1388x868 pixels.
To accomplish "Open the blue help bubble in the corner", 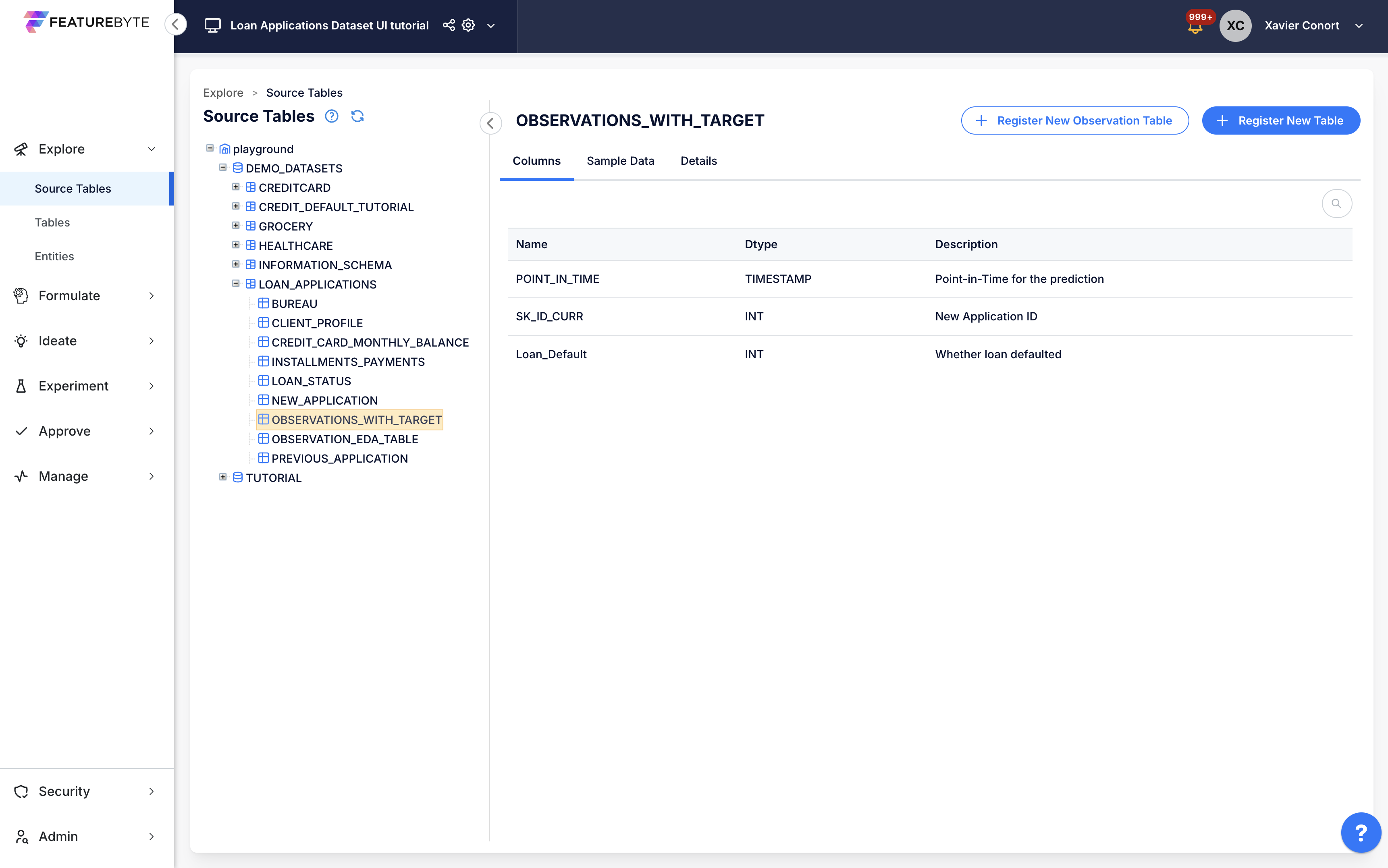I will (x=1361, y=832).
